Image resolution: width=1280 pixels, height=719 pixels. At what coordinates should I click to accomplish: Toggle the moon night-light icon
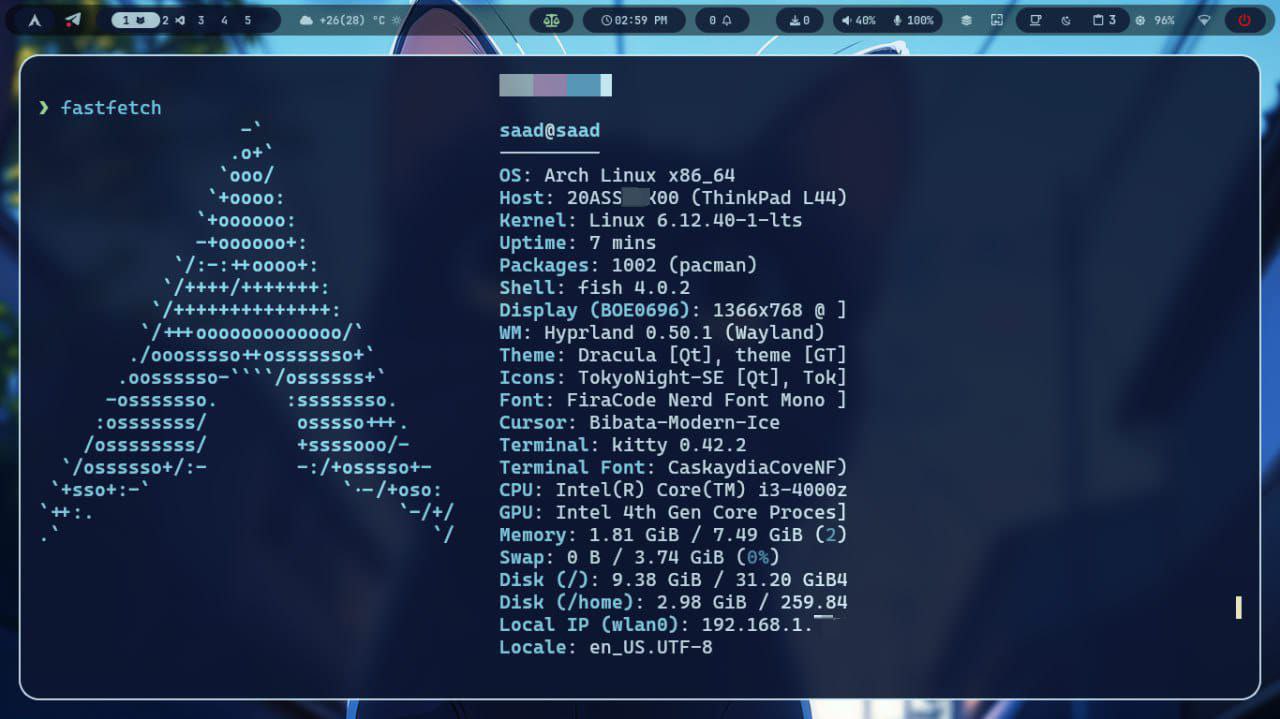click(1066, 20)
